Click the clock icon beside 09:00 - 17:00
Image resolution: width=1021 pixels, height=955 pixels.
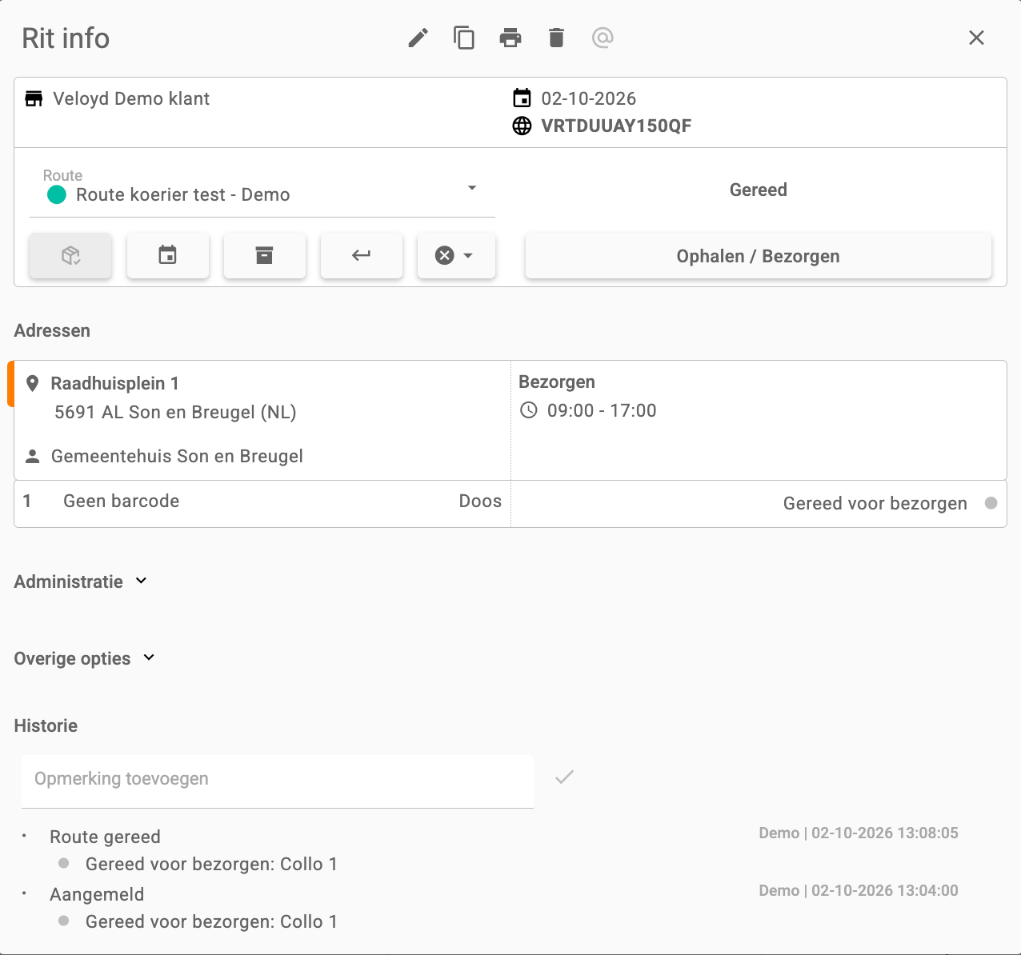(x=529, y=411)
